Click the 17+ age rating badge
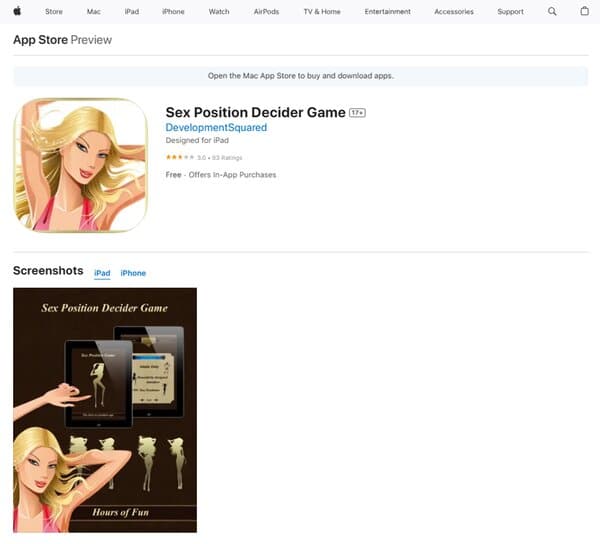 click(357, 113)
